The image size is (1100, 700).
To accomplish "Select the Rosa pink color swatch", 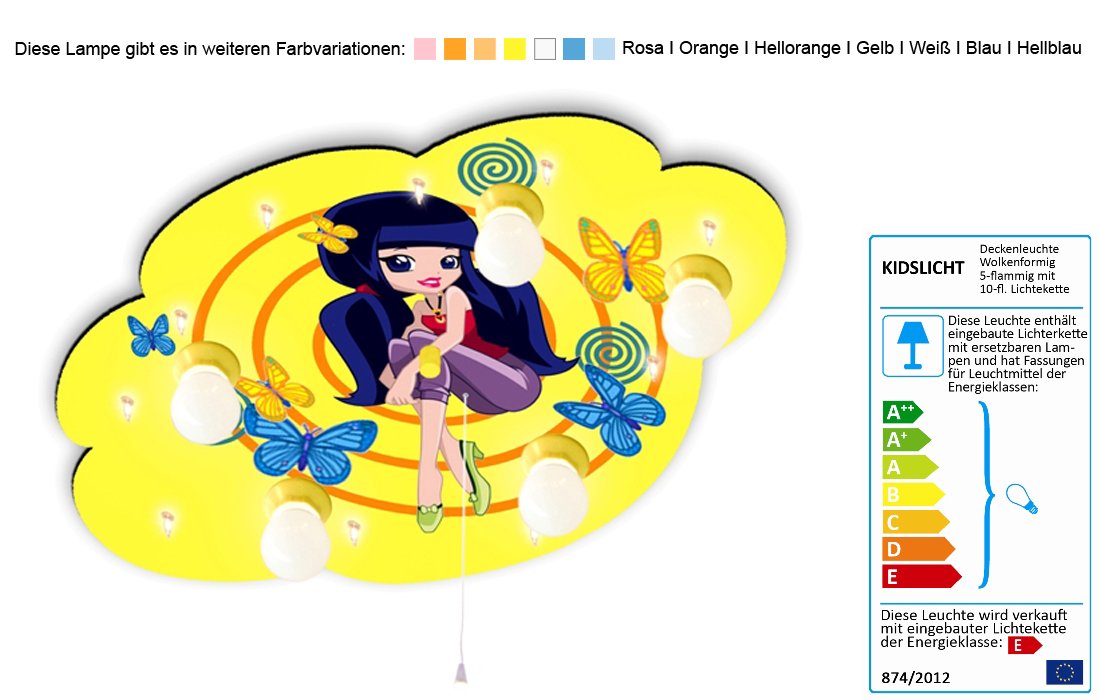I will 424,48.
